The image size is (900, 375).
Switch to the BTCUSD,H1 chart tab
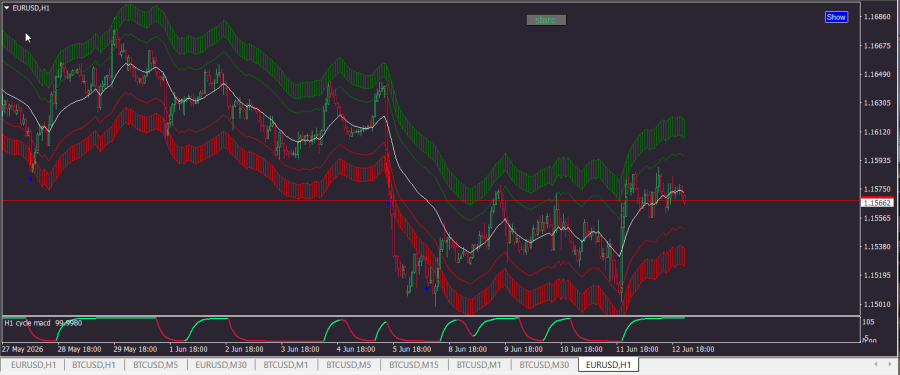tap(94, 365)
